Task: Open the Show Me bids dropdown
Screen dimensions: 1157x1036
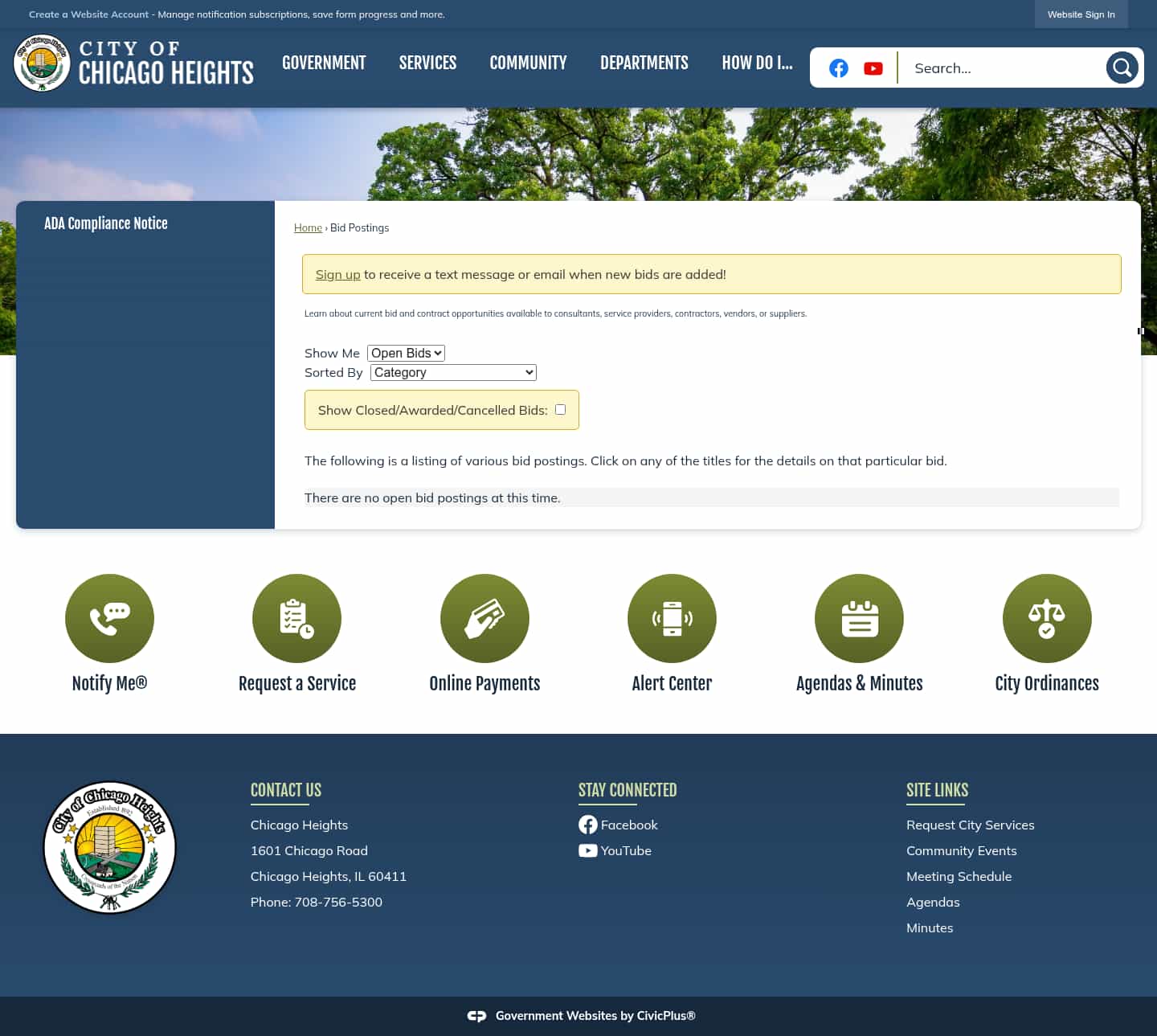Action: tap(405, 353)
